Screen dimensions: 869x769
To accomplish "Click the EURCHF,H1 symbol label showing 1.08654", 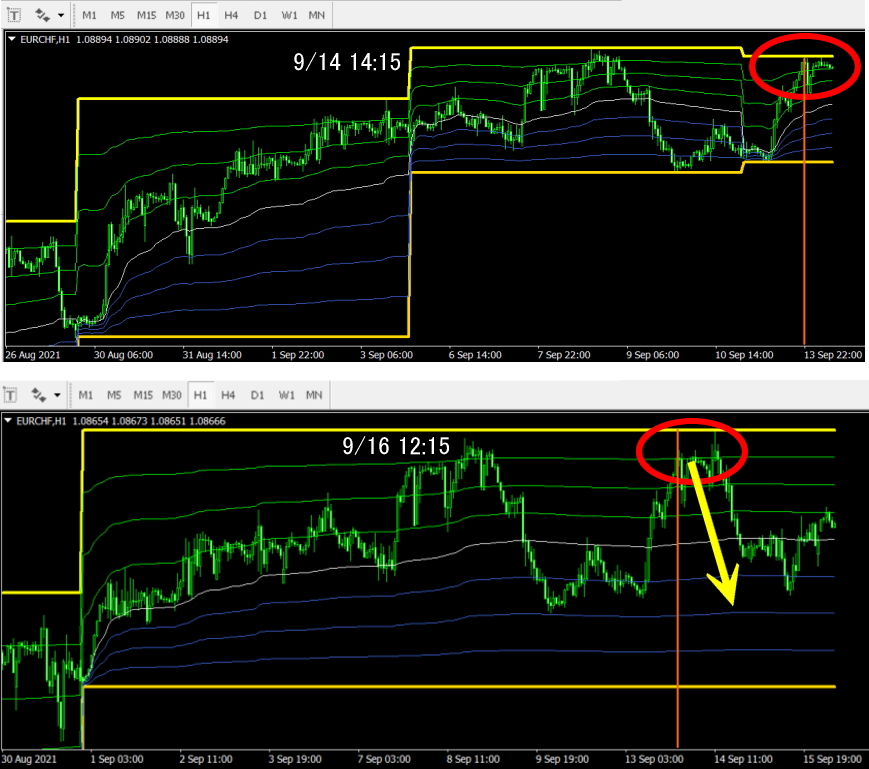I will tap(121, 421).
